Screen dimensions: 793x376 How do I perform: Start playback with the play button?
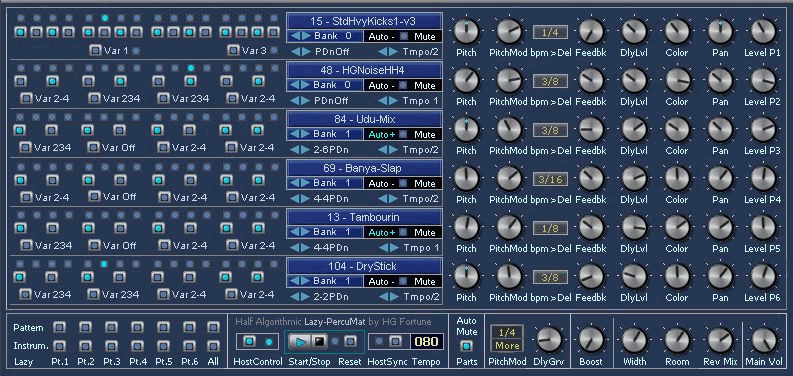(x=301, y=342)
